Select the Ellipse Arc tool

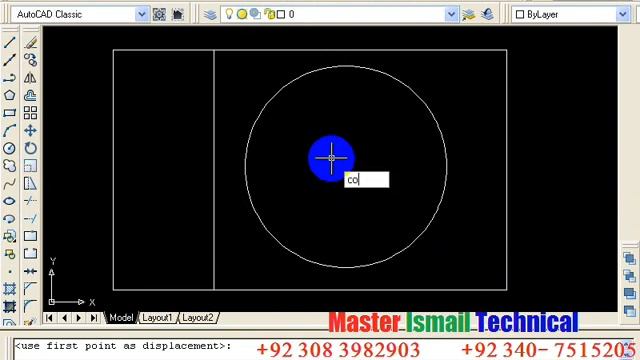pos(10,219)
